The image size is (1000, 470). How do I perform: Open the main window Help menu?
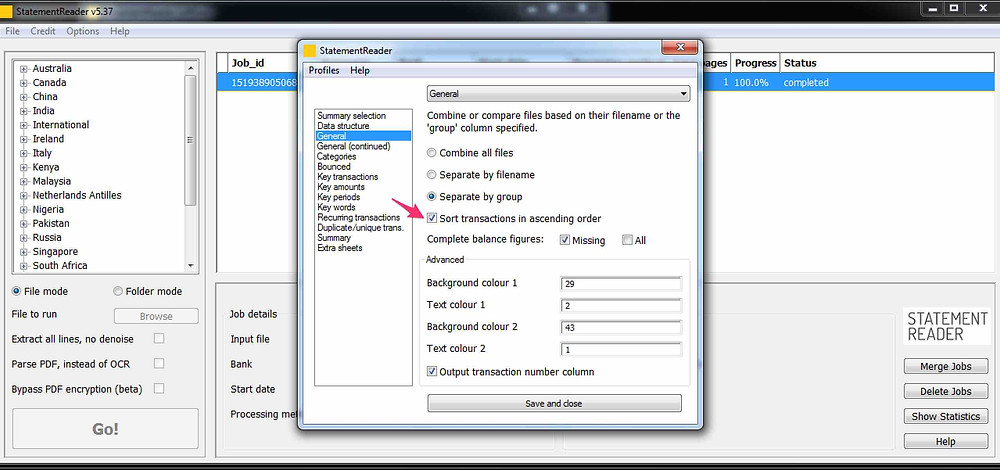point(119,31)
